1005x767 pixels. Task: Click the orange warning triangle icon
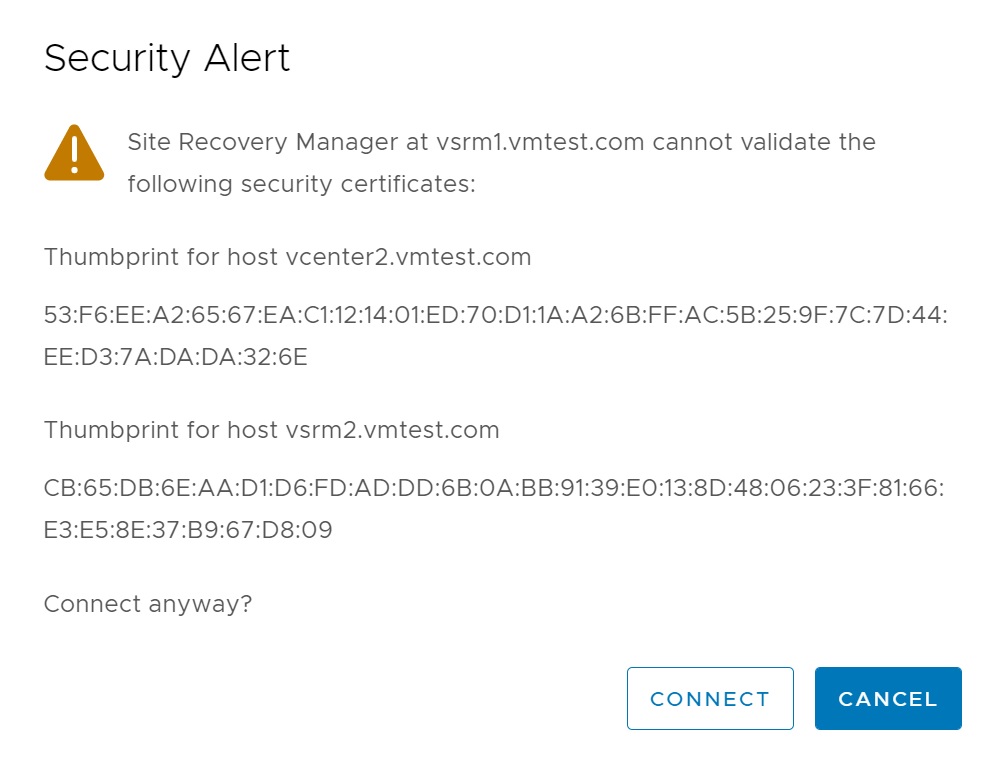(74, 153)
